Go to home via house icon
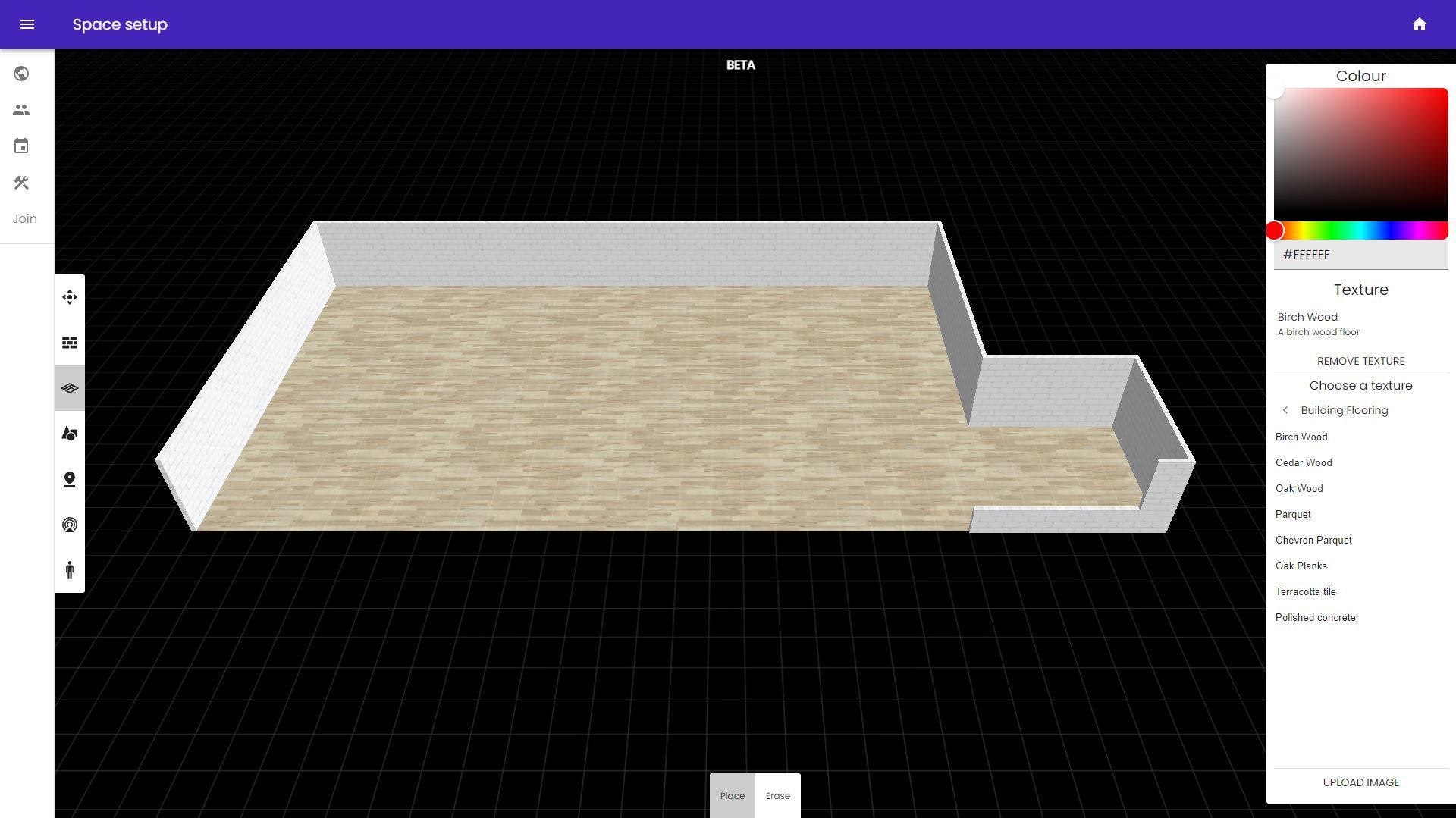This screenshot has width=1456, height=818. point(1420,24)
